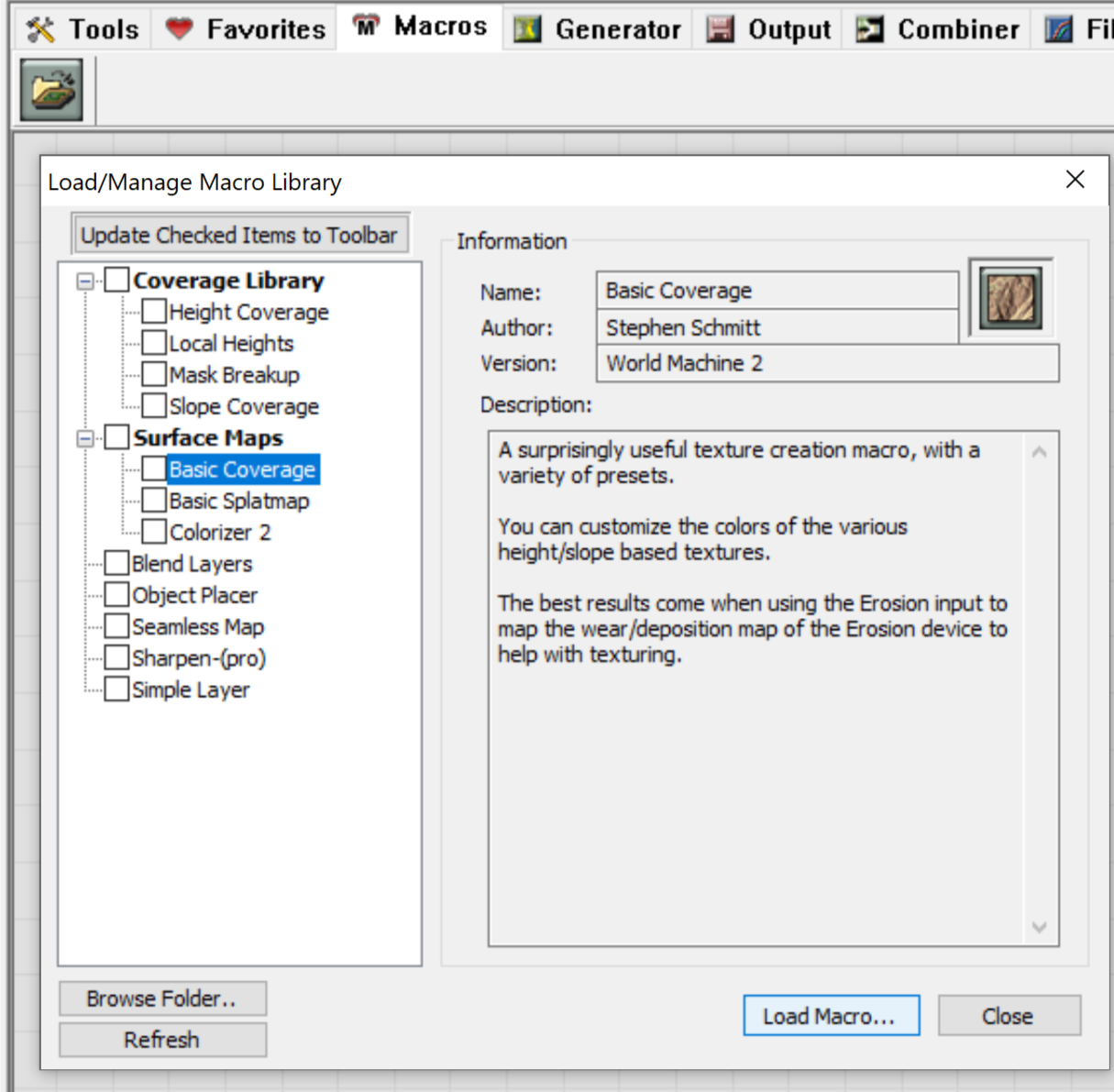Screen dimensions: 1114x1092
Task: Collapse the Coverage Library tree node
Action: [x=85, y=281]
